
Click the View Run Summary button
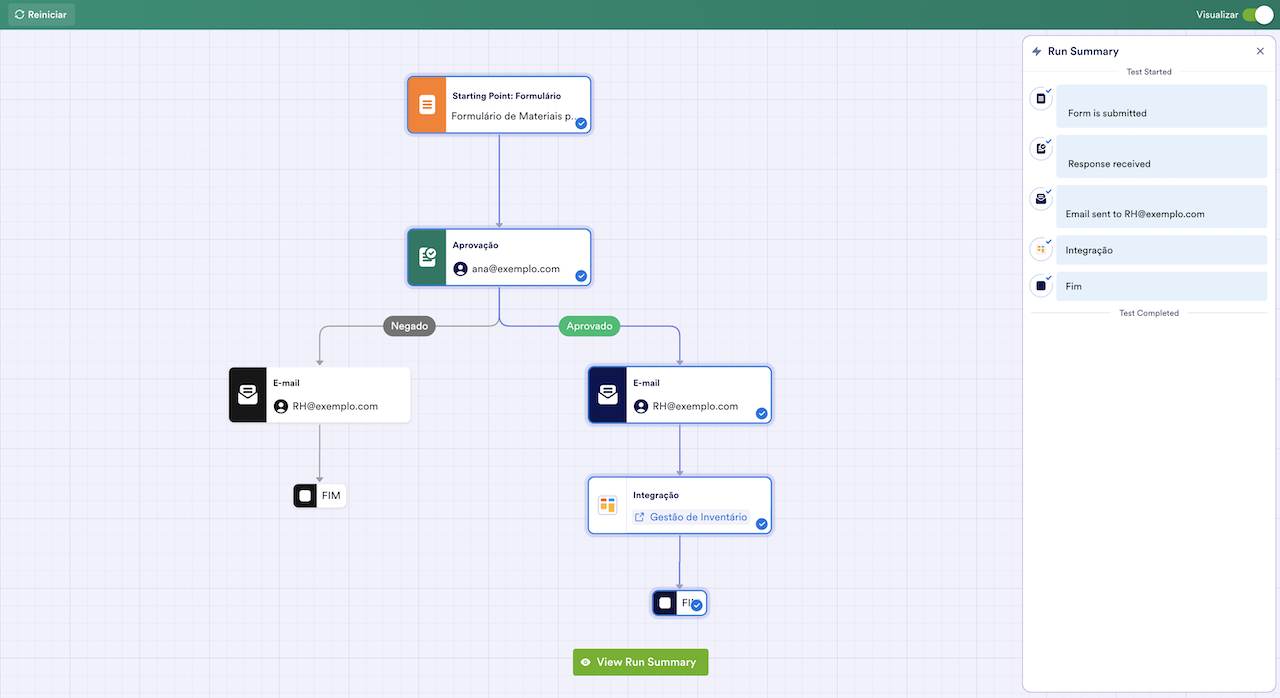coord(640,662)
